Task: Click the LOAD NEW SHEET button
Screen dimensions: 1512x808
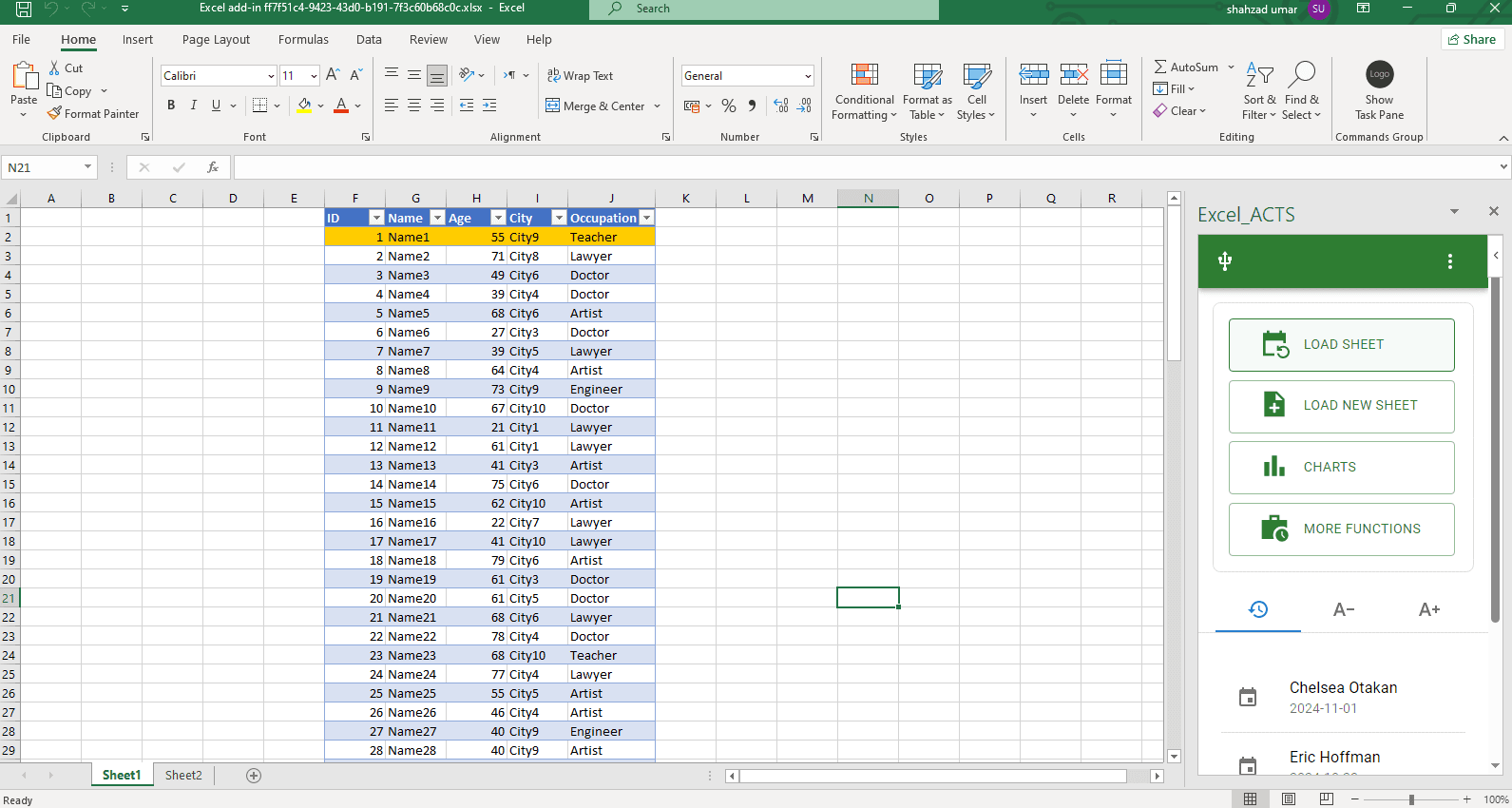Action: pos(1341,406)
